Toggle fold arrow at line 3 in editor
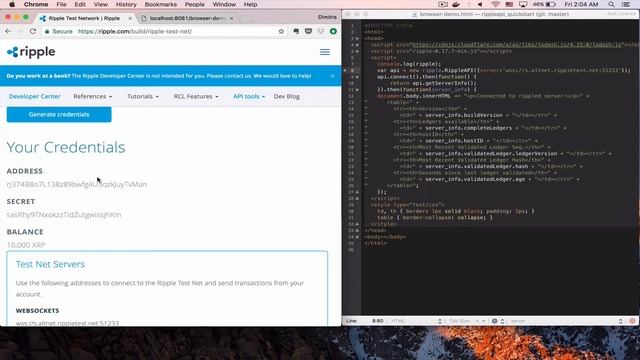The width and height of the screenshot is (640, 360). pos(357,38)
